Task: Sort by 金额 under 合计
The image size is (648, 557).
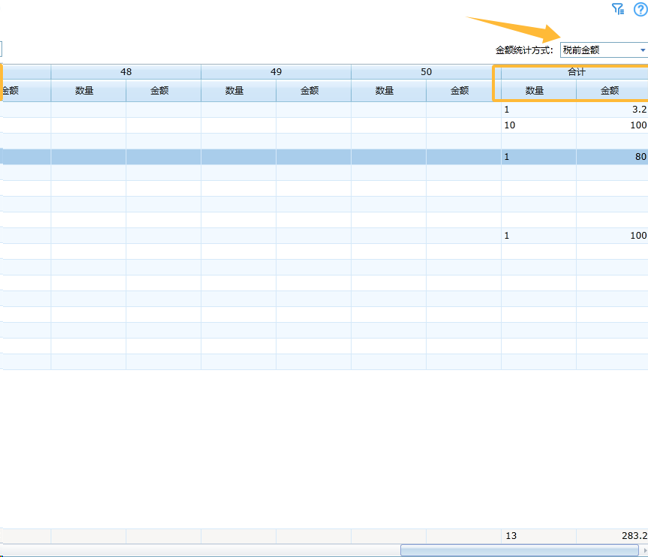Action: click(x=611, y=91)
